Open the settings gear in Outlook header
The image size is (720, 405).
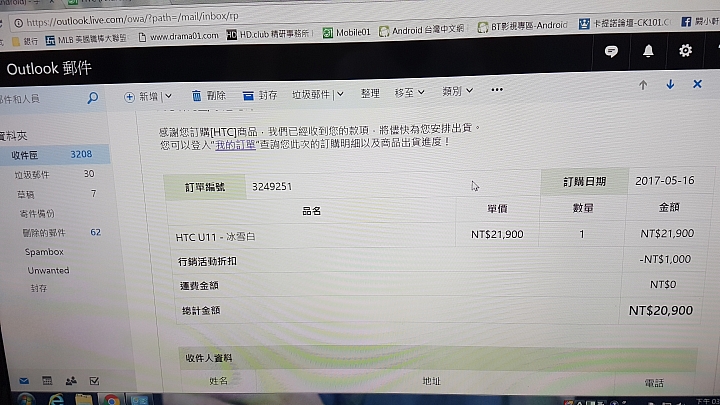coord(686,51)
